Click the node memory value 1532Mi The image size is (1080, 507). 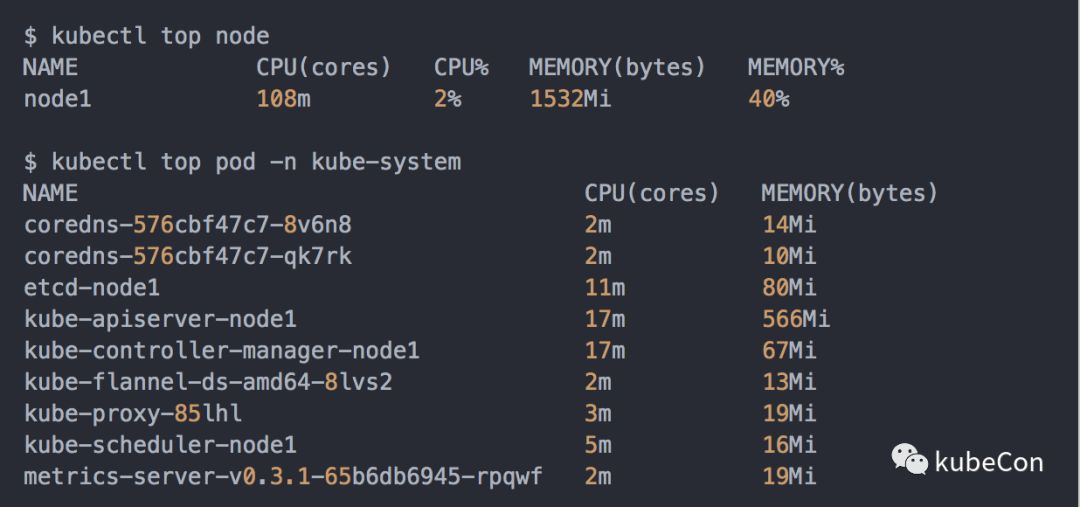point(570,99)
